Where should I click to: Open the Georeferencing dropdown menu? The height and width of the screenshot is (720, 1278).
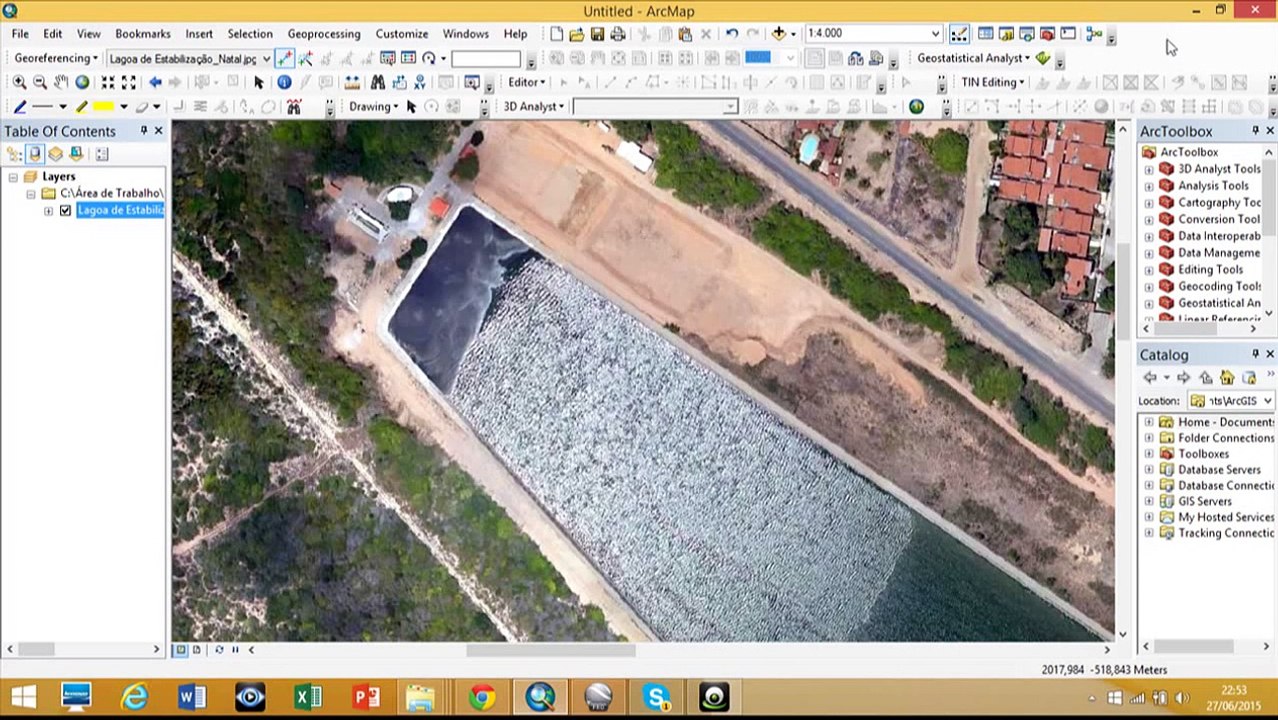[x=56, y=58]
